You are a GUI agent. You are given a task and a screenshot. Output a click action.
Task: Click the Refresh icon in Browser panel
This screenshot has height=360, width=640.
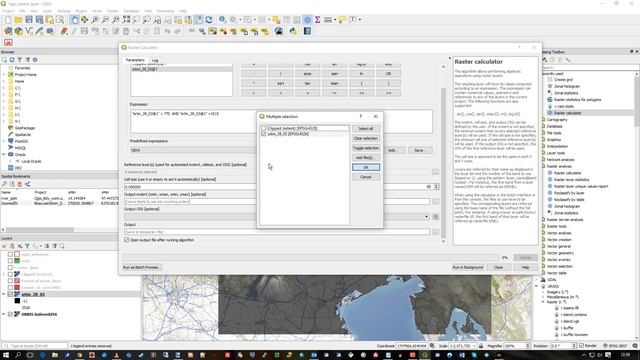[x=12, y=60]
